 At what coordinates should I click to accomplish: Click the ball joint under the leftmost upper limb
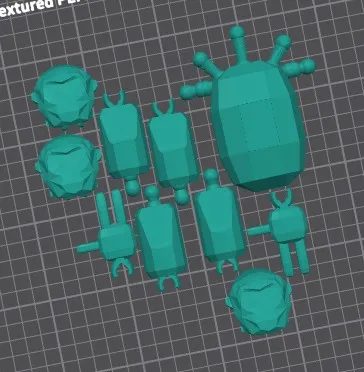point(133,188)
